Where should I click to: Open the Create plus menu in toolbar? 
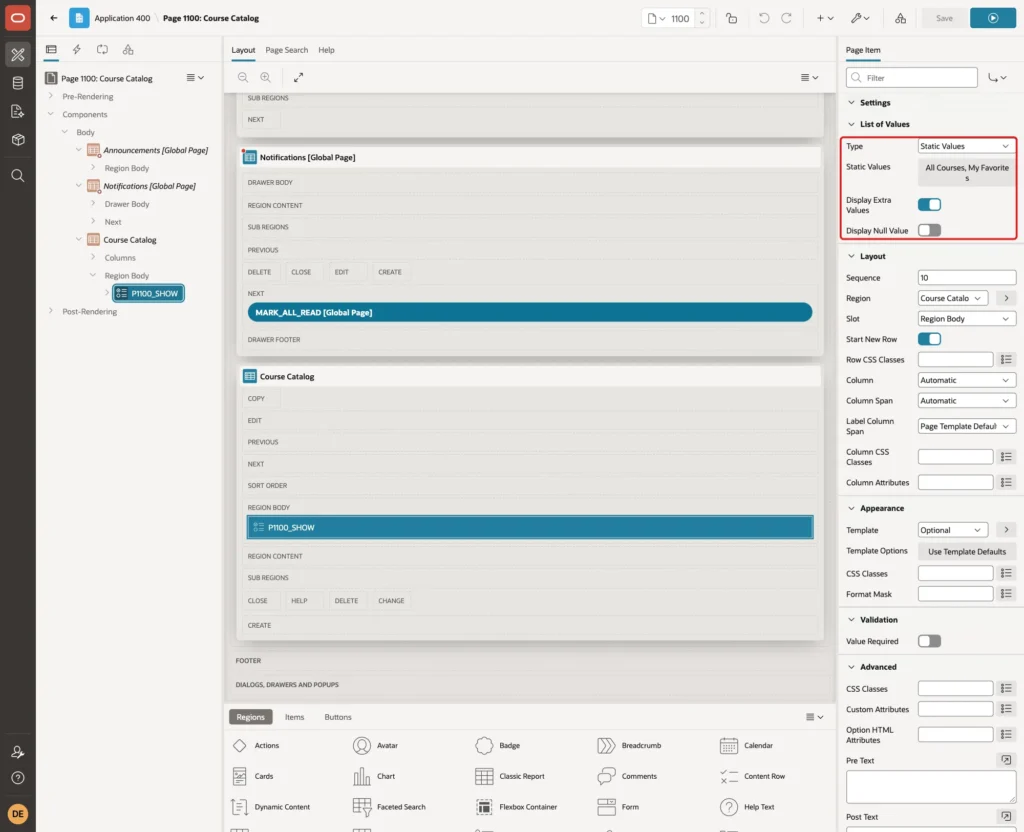[x=825, y=18]
